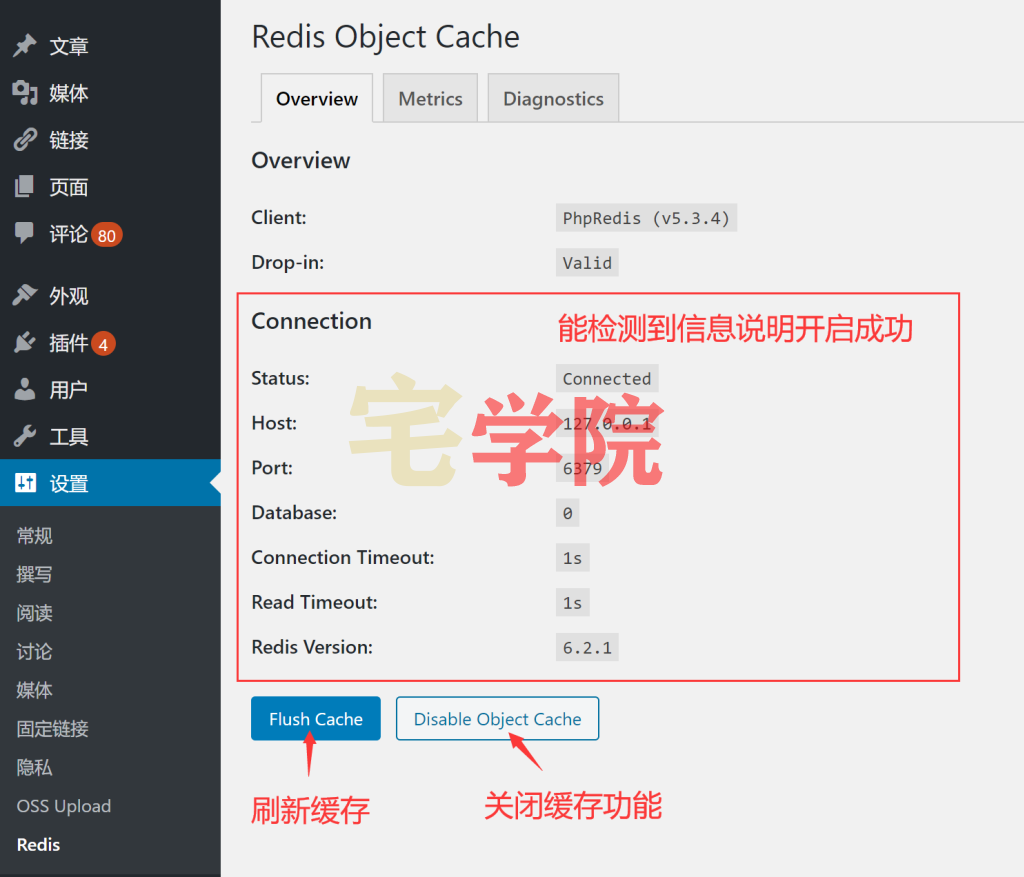Click the Database: label
1024x877 pixels.
(x=294, y=513)
